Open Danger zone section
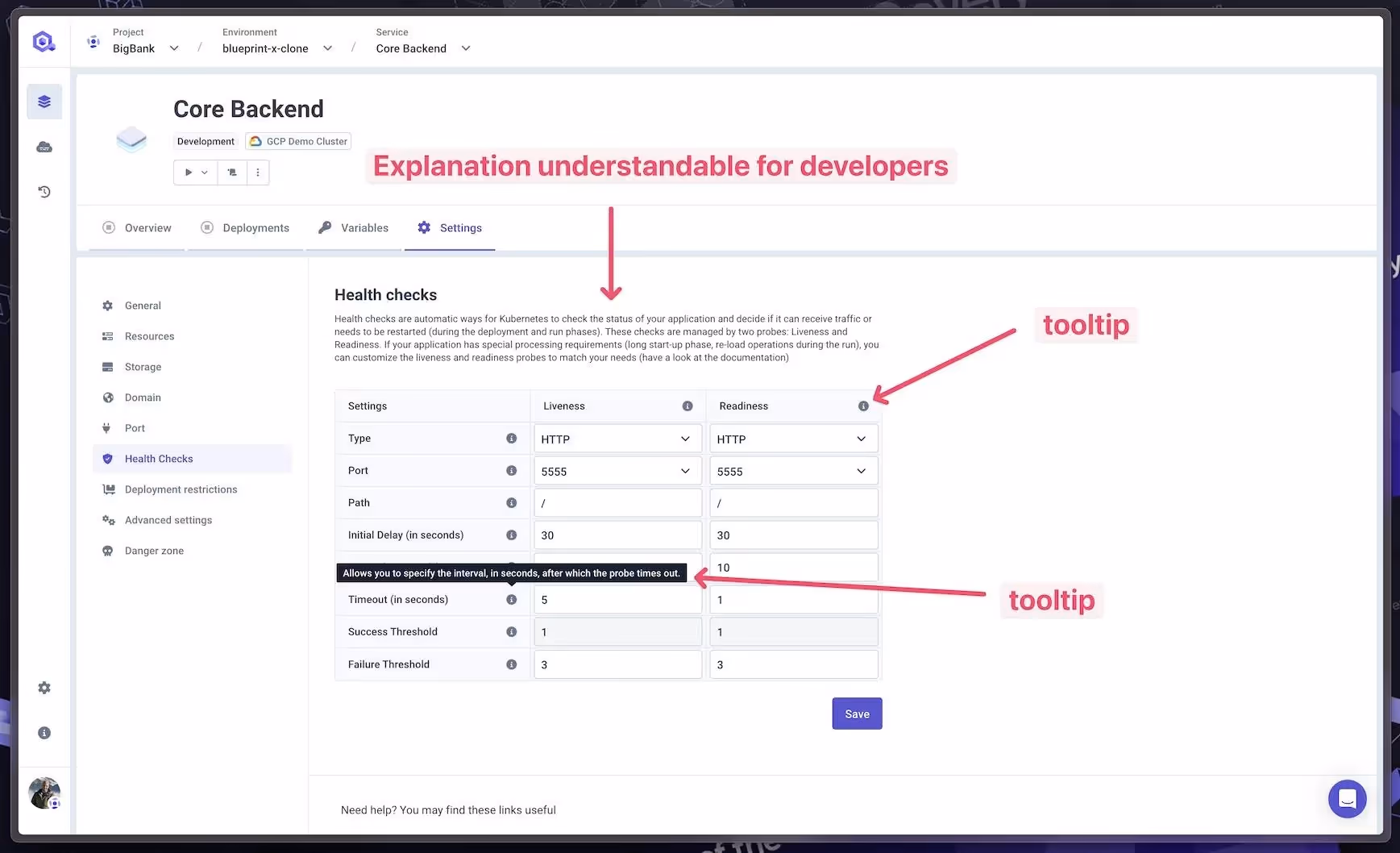The height and width of the screenshot is (853, 1400). pos(192,551)
